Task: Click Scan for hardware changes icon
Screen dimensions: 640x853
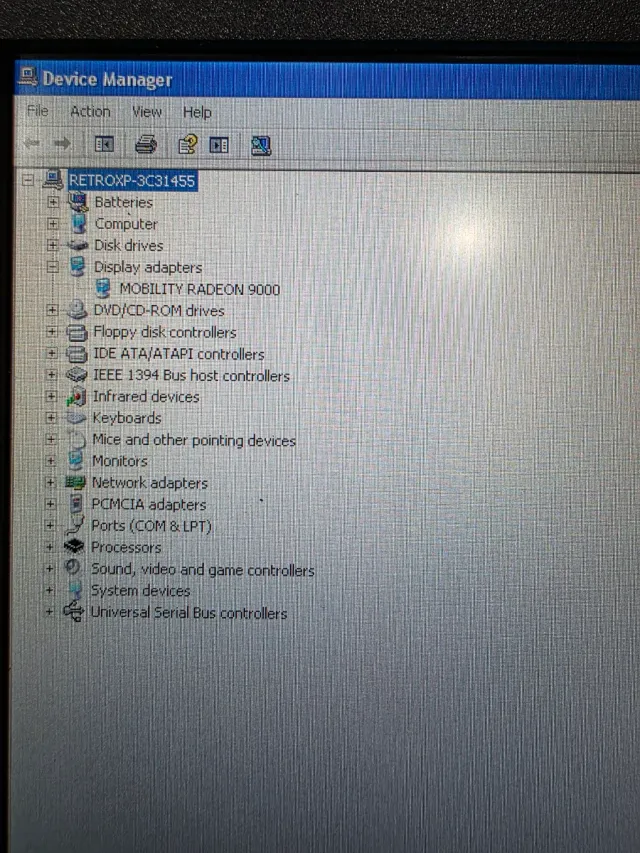Action: click(x=261, y=146)
